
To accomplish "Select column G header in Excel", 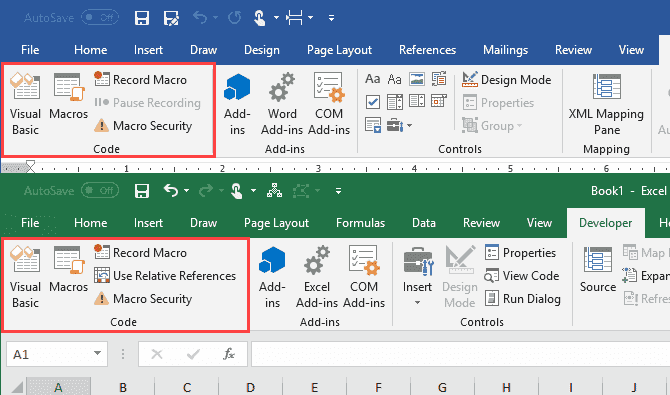I will tap(442, 387).
